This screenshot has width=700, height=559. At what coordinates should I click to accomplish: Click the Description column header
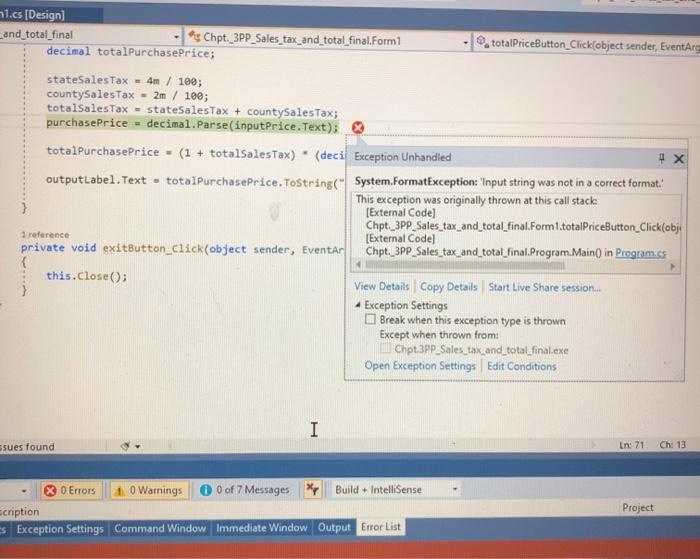pyautogui.click(x=19, y=511)
